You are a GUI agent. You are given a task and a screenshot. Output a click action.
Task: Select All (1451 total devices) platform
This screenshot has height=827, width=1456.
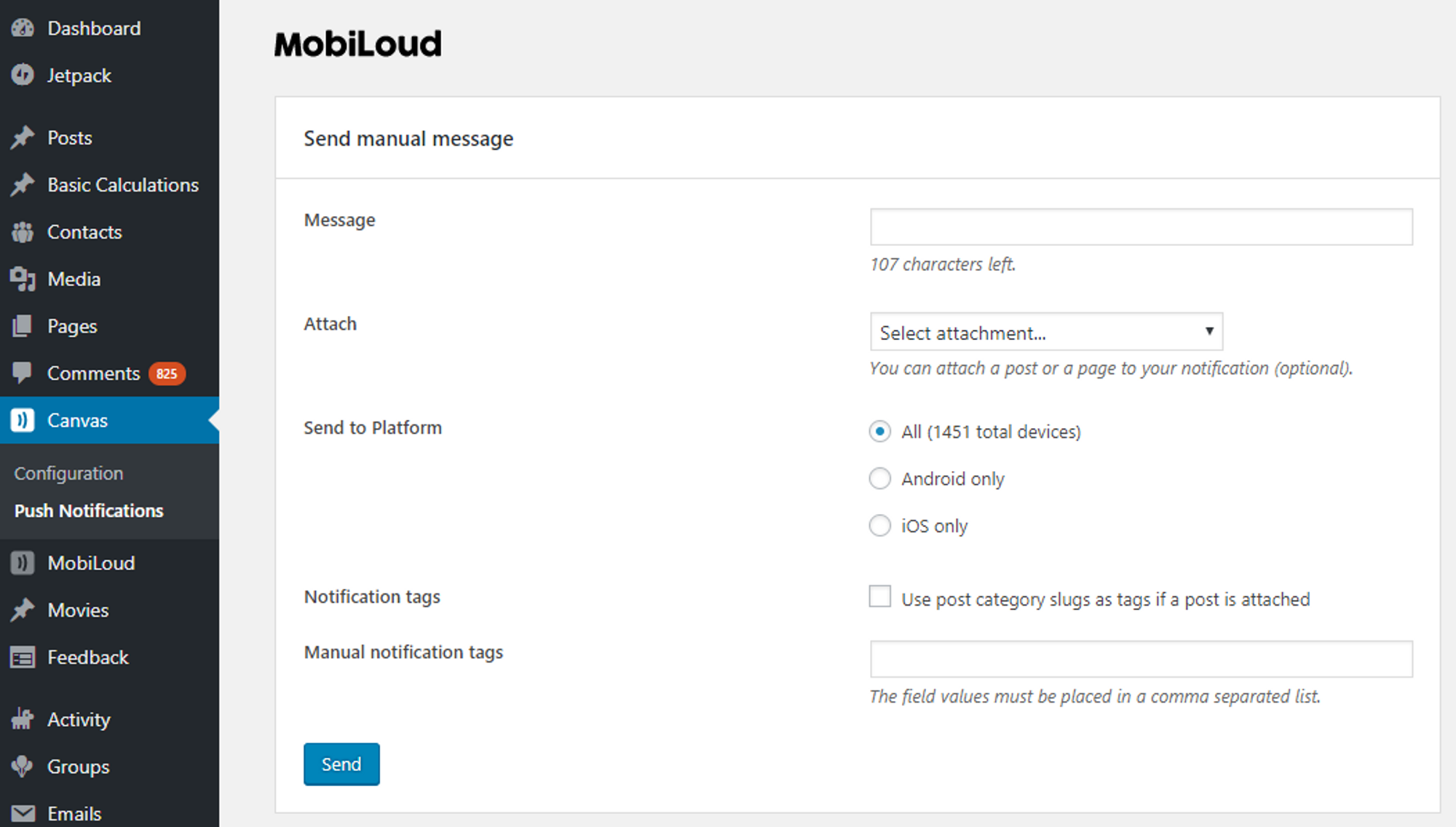click(x=880, y=432)
